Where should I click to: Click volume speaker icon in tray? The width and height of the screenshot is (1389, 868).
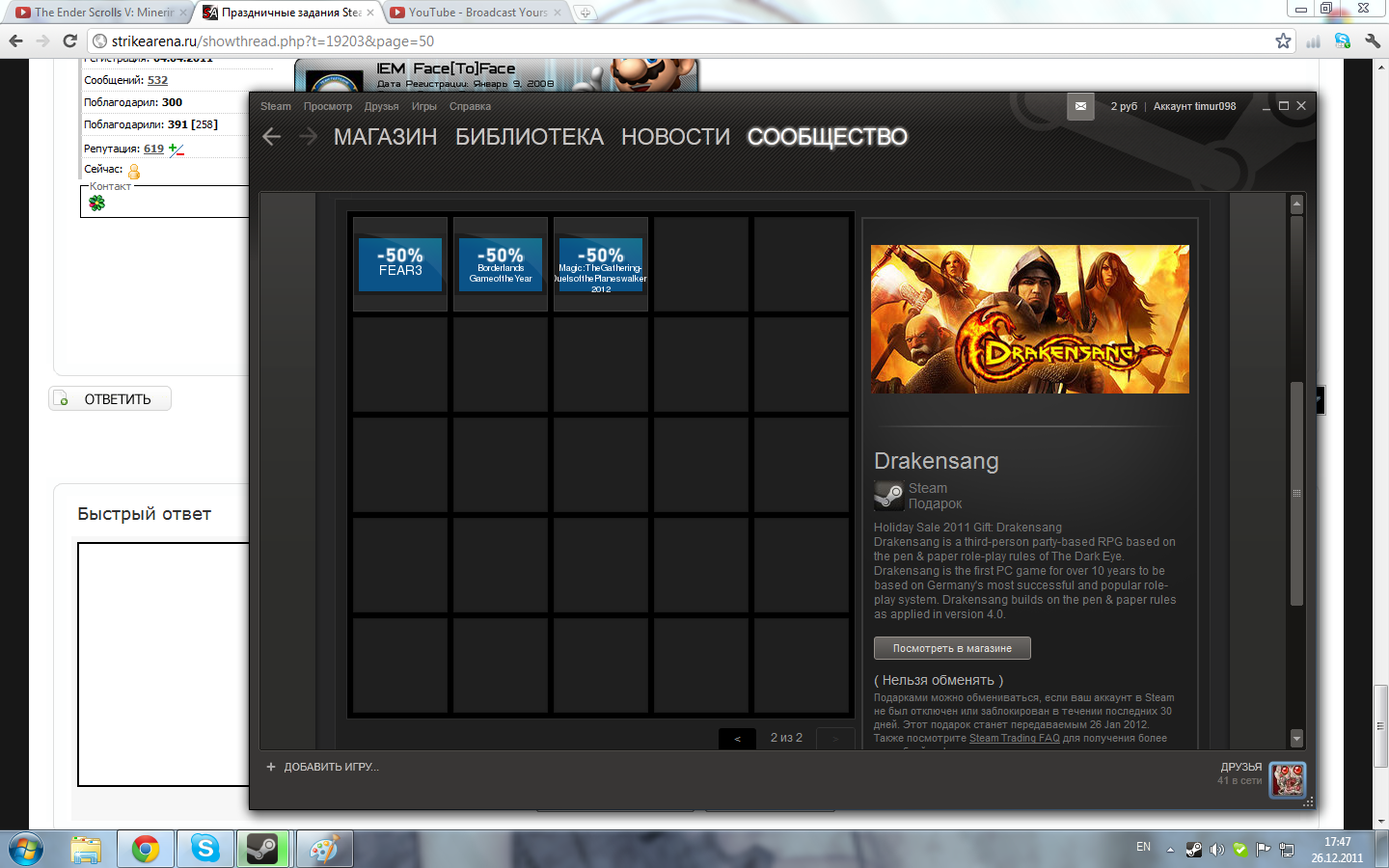pyautogui.click(x=1216, y=850)
